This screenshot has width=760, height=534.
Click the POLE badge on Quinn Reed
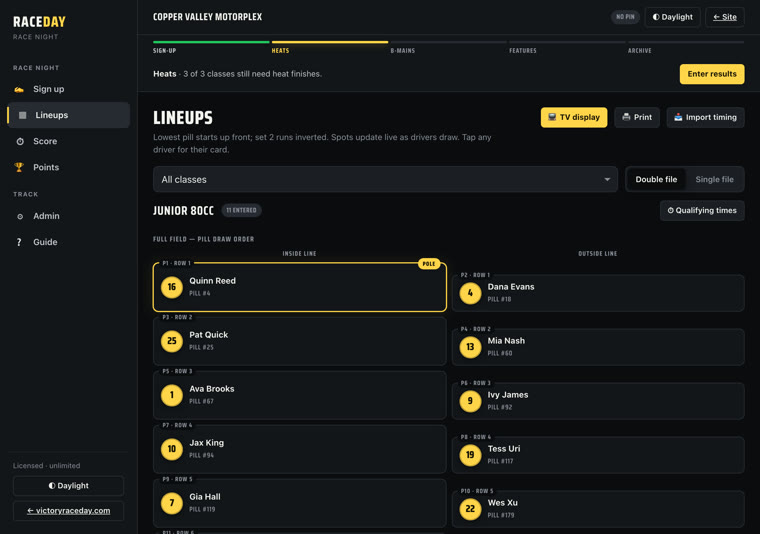[428, 264]
